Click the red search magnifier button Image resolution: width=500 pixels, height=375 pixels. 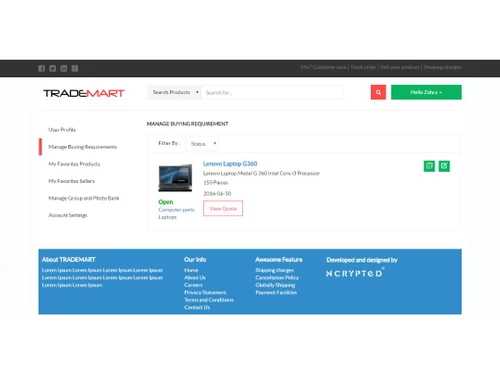click(378, 92)
